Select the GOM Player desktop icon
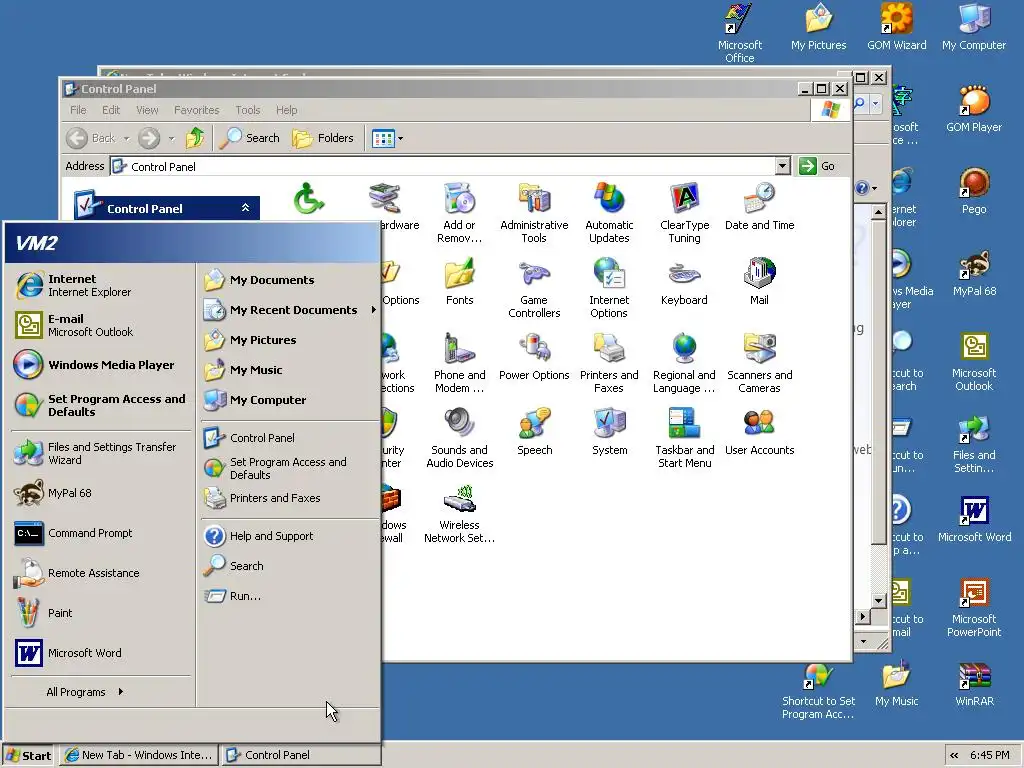 974,110
